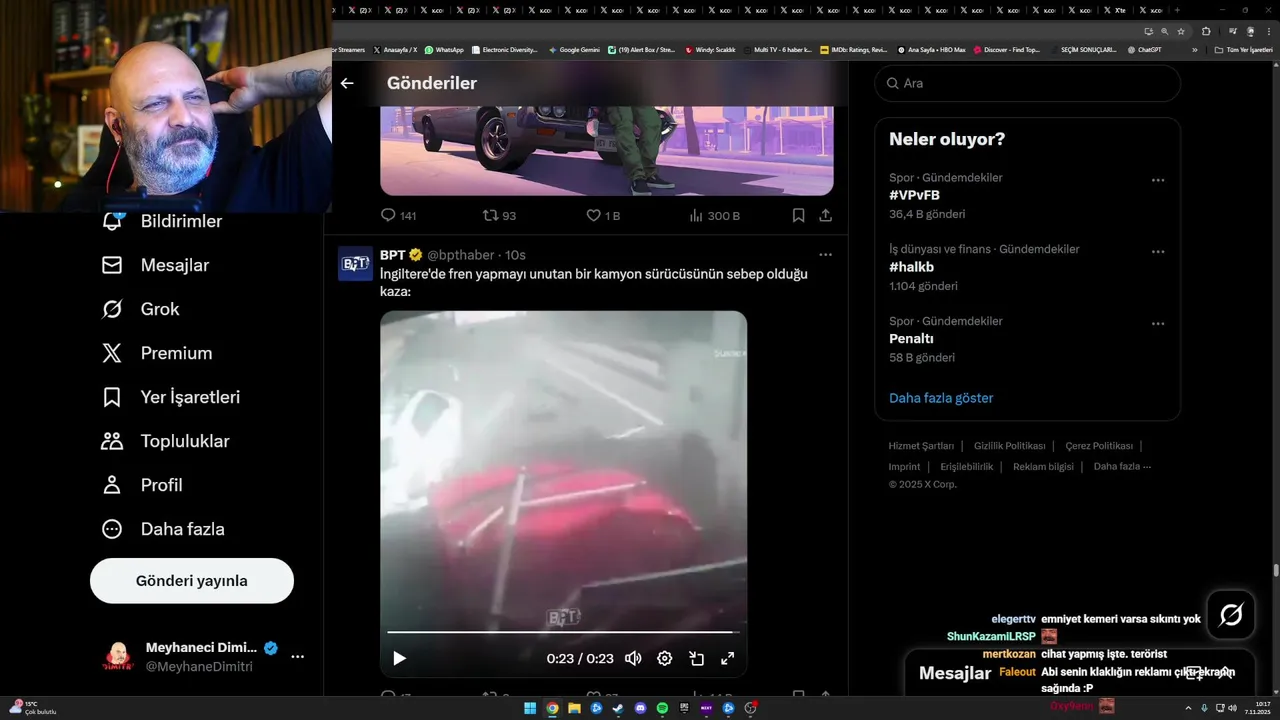Viewport: 1280px width, 720px height.
Task: Focus the Ara search field
Action: tap(1028, 83)
